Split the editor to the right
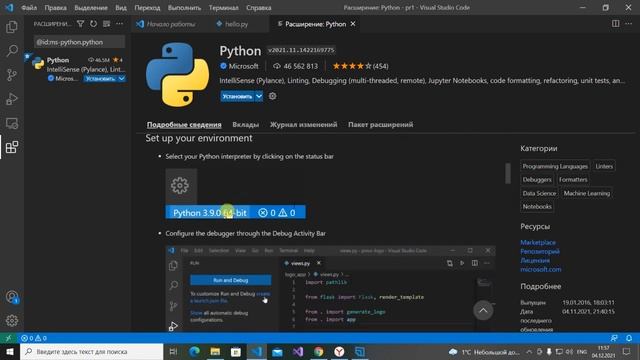This screenshot has height=360, width=640. [616, 24]
